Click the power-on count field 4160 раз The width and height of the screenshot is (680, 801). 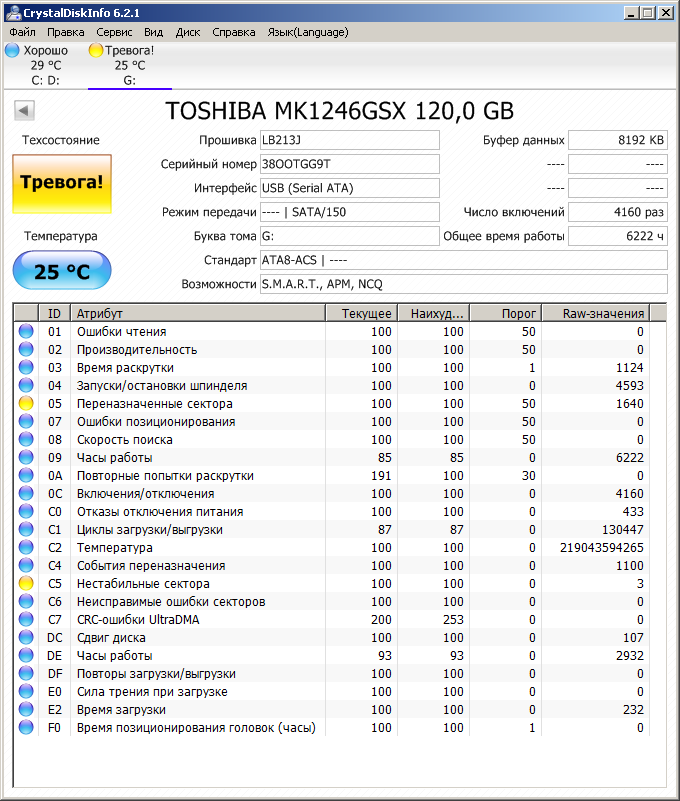click(x=618, y=212)
